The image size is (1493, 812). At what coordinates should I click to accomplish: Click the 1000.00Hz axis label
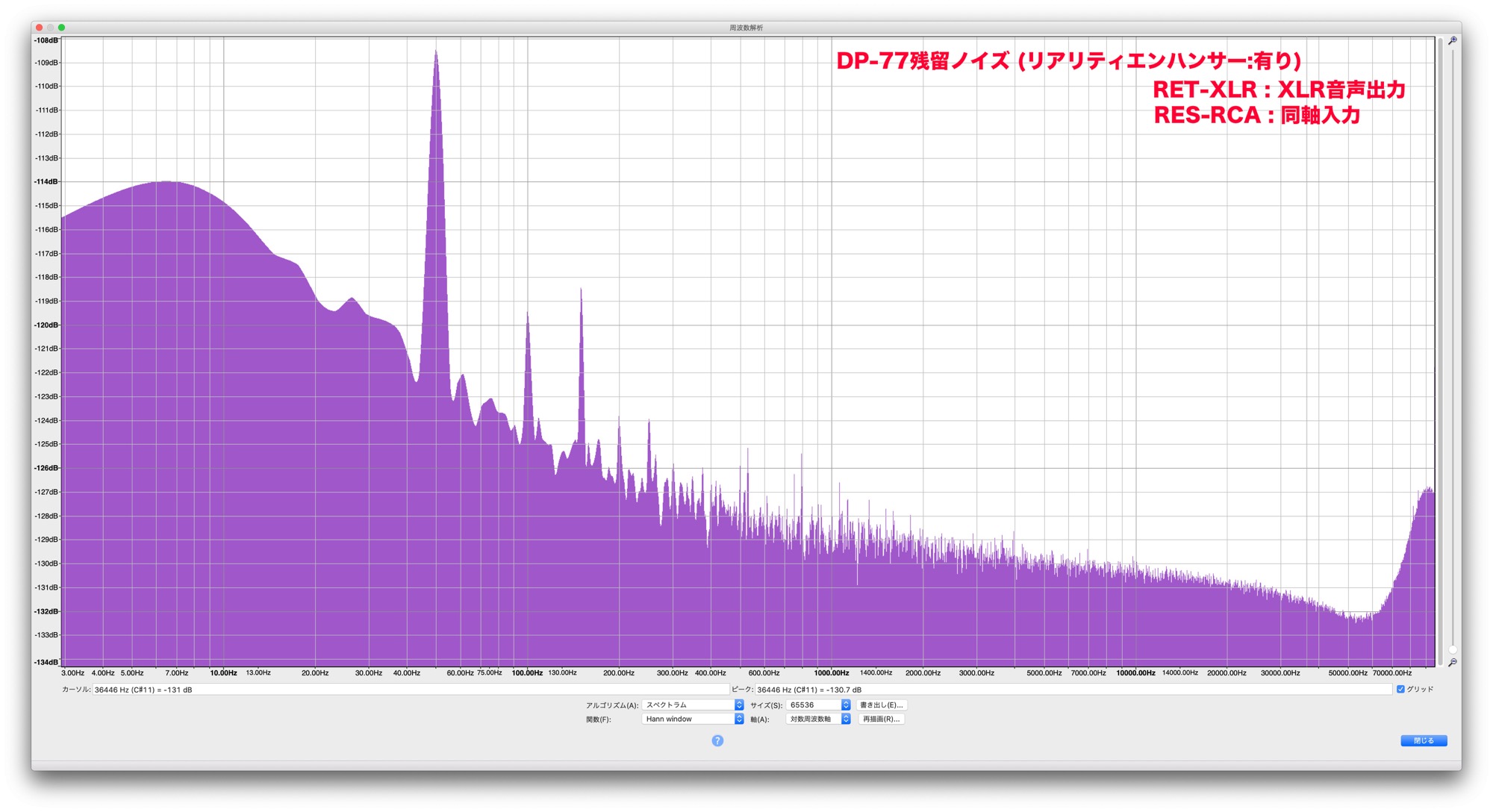[832, 673]
